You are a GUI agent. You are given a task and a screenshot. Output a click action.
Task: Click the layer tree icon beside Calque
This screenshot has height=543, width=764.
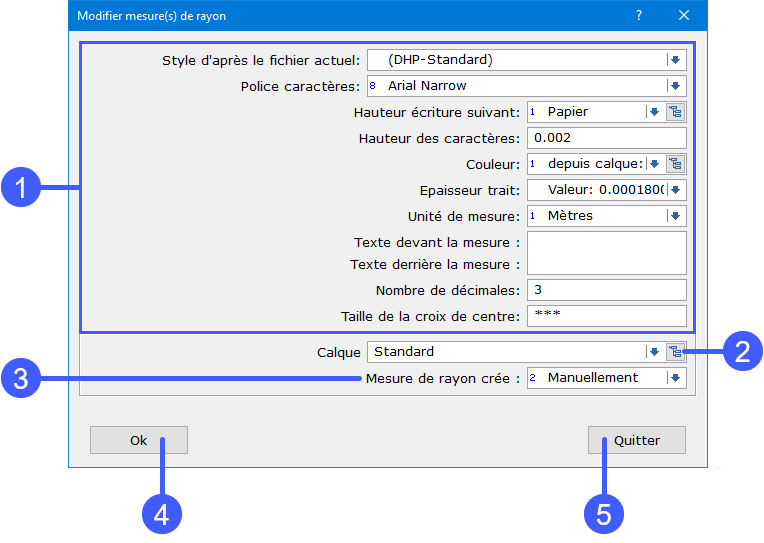[676, 352]
